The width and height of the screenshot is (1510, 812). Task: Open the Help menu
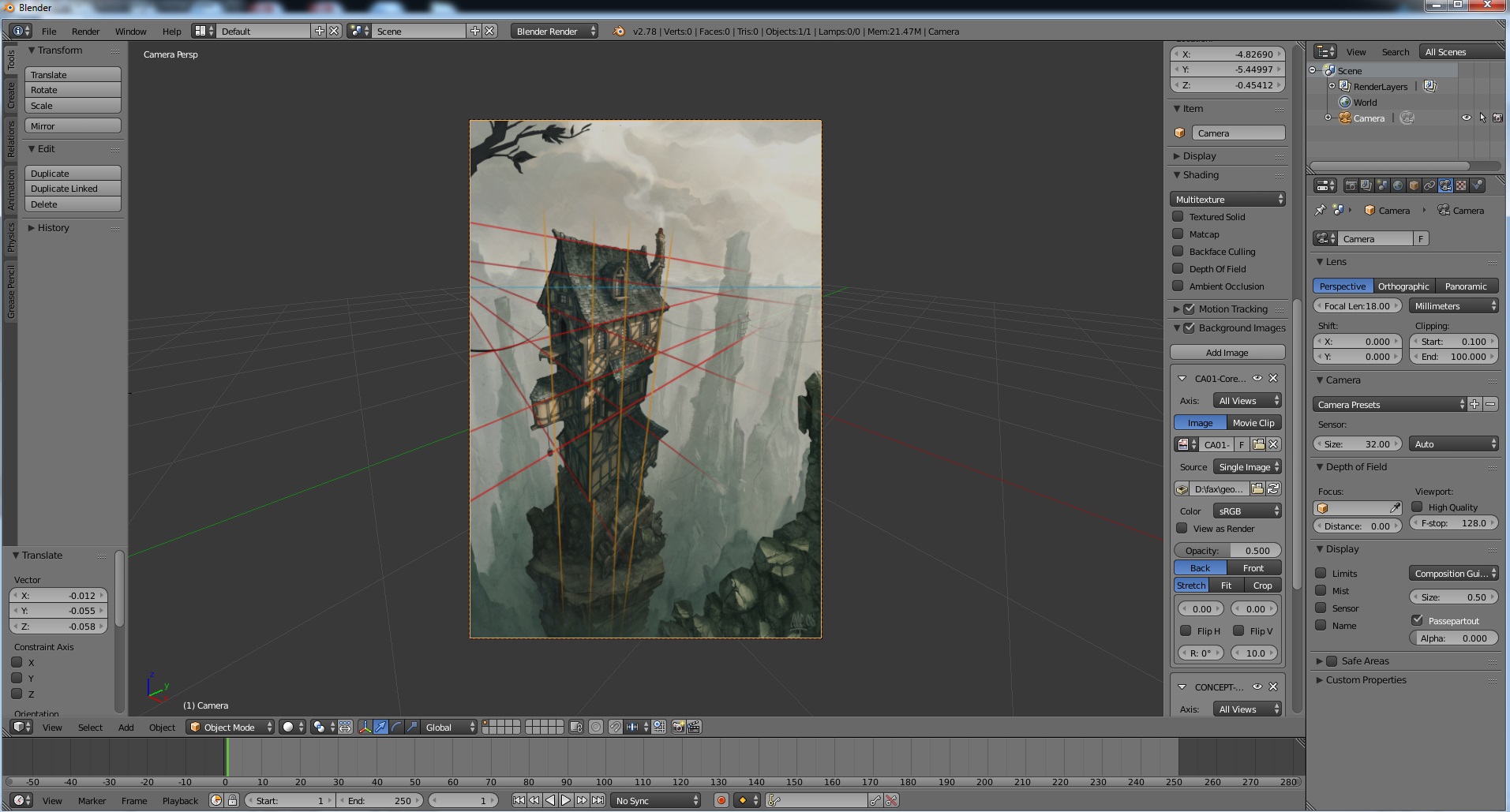click(171, 31)
